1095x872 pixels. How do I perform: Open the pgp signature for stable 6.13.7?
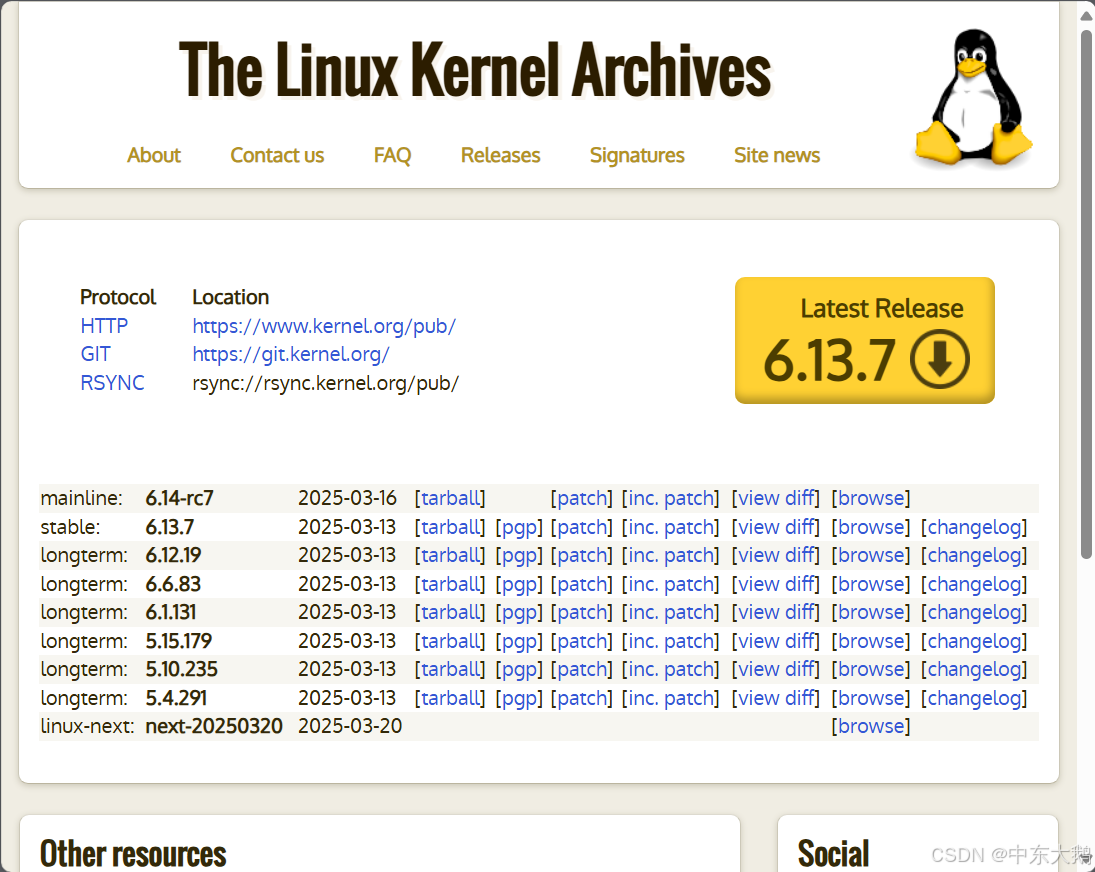pyautogui.click(x=519, y=527)
